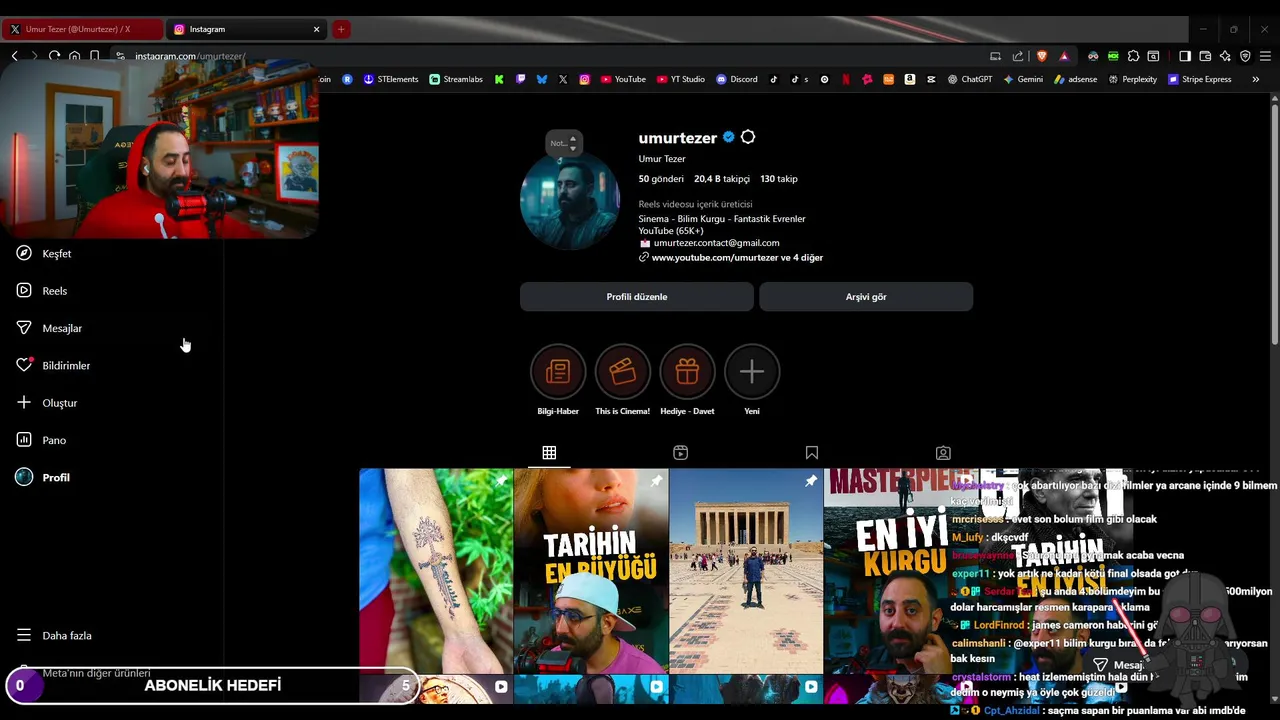This screenshot has height=720, width=1280.
Task: Open the ChatGPT bookmark
Action: (970, 79)
